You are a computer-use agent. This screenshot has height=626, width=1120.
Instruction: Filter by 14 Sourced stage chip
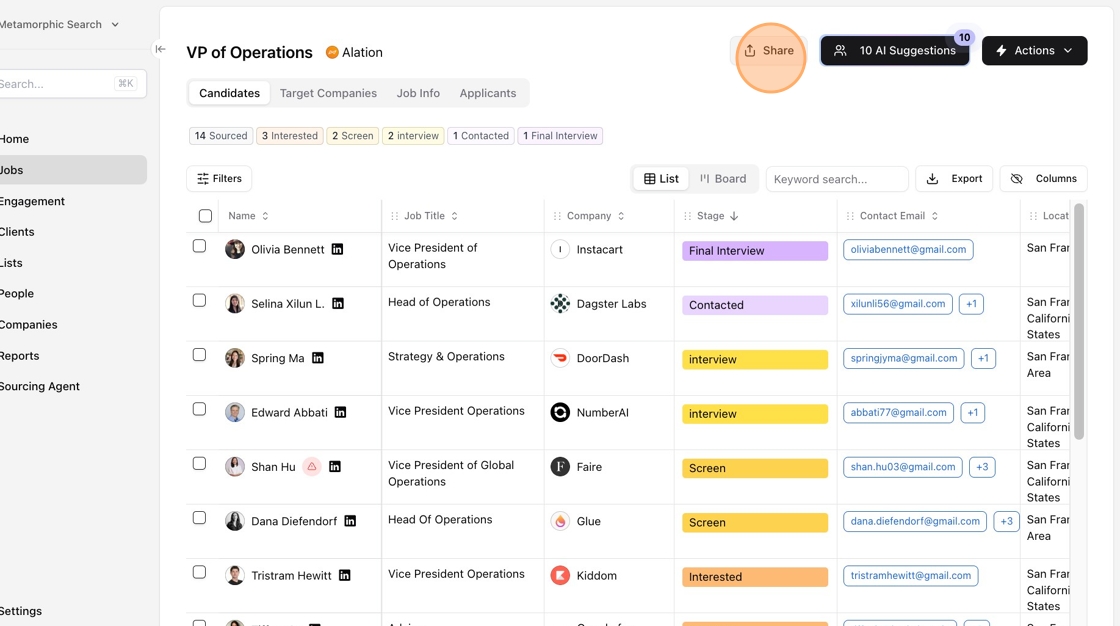[x=221, y=136]
